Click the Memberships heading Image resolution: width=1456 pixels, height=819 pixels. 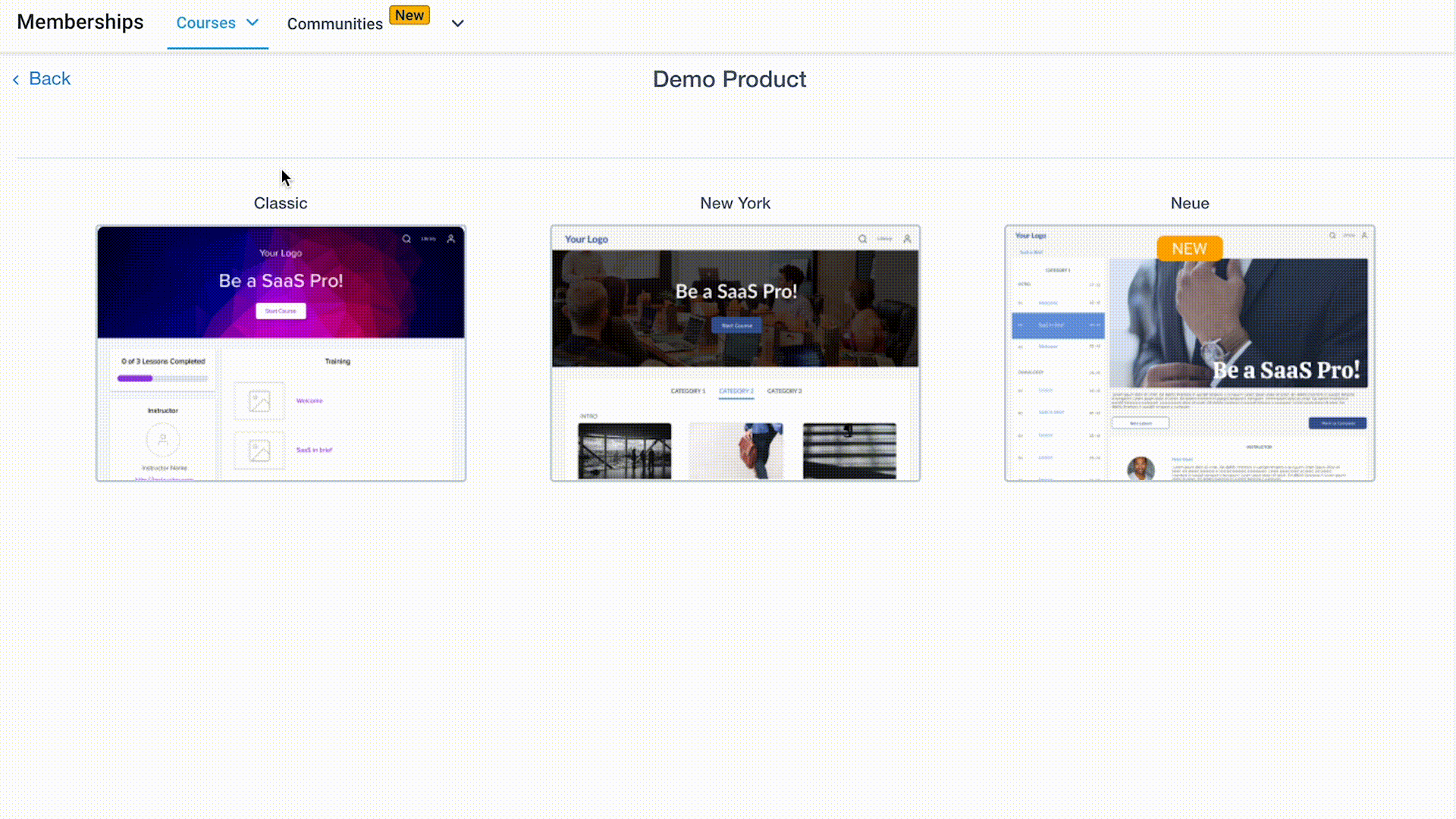click(x=80, y=22)
